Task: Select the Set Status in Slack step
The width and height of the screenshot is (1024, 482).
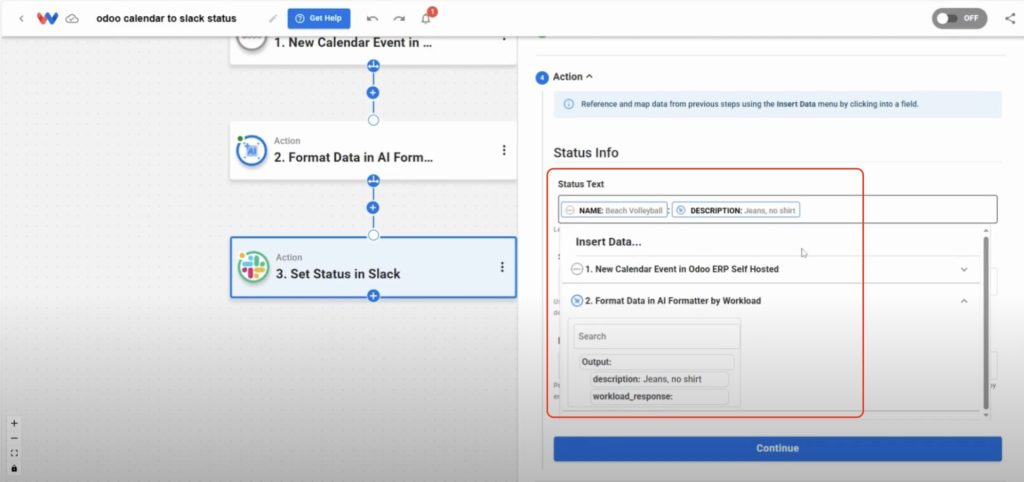Action: coord(373,267)
